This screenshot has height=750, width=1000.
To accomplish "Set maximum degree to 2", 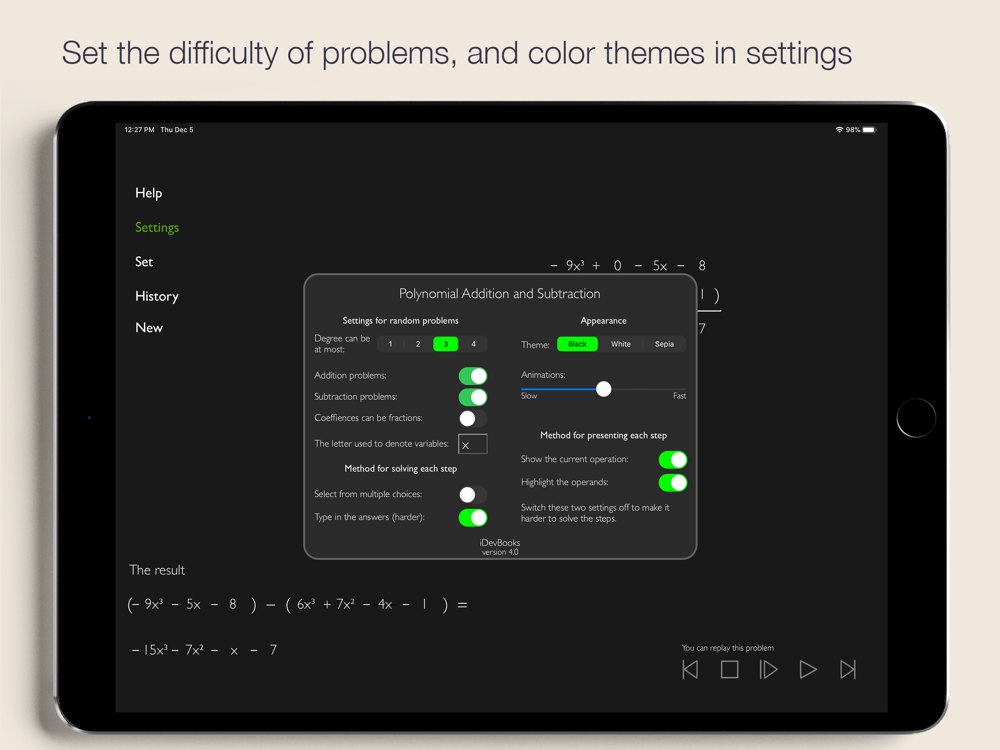I will 418,344.
